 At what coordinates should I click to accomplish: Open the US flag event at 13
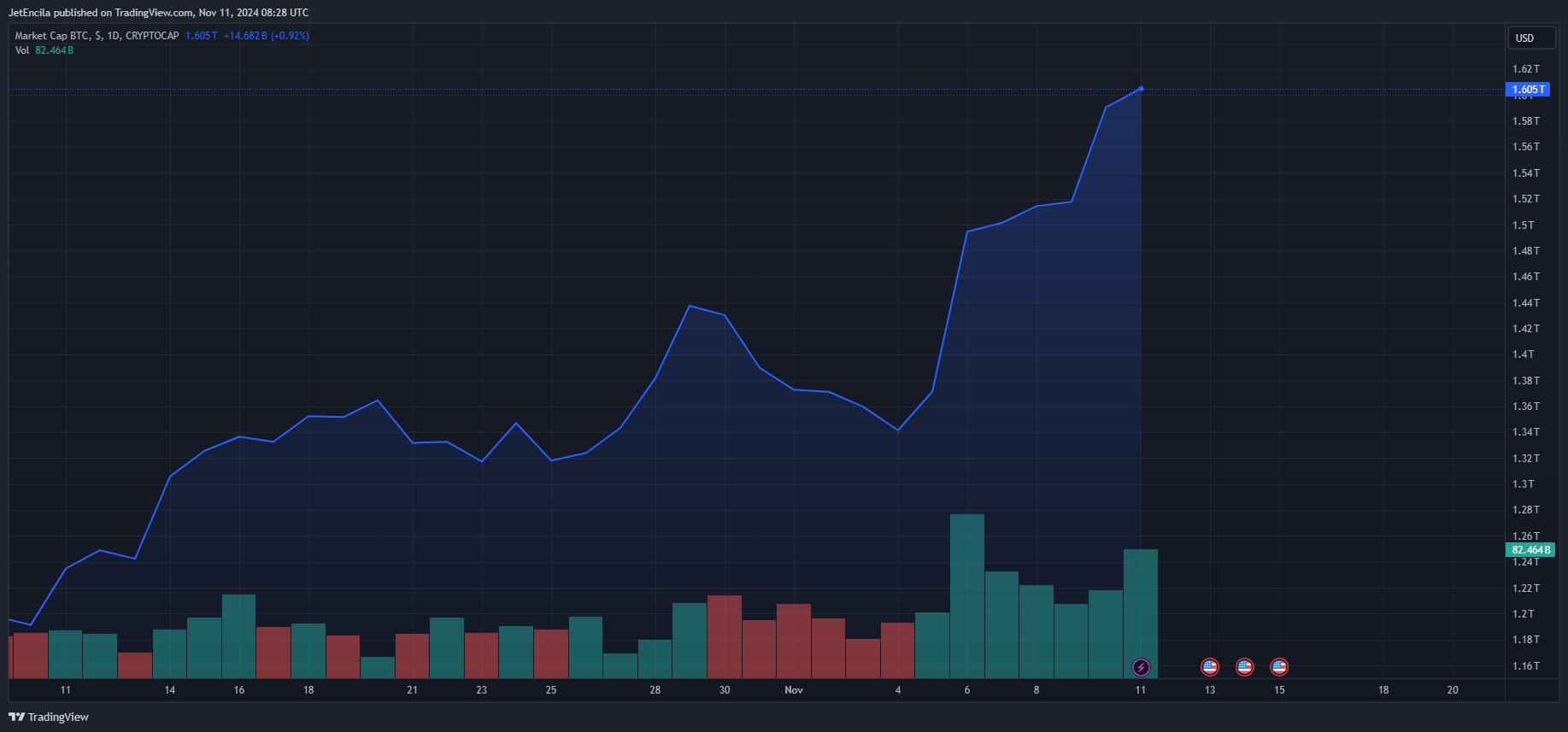click(1209, 667)
